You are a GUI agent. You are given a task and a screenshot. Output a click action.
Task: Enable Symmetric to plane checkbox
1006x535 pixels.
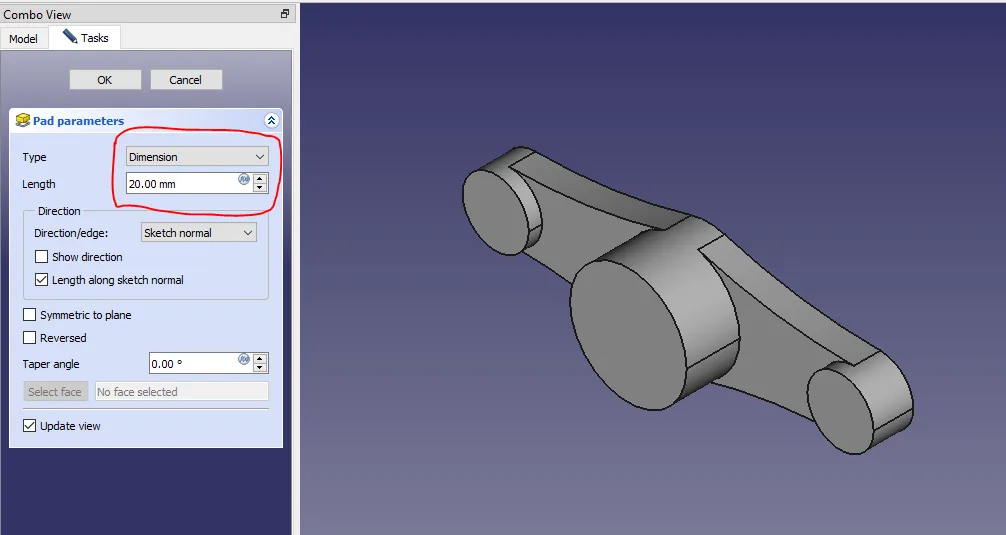30,314
